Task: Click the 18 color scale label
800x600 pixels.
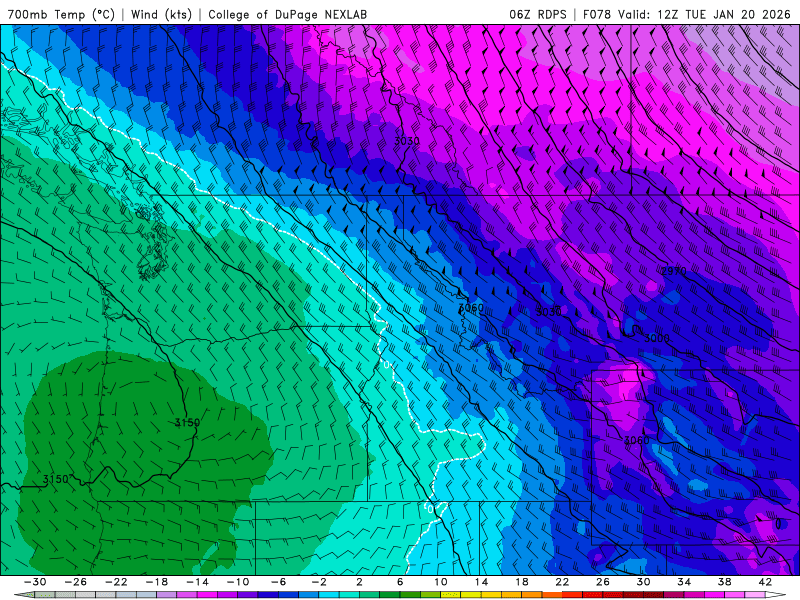Action: [x=521, y=582]
